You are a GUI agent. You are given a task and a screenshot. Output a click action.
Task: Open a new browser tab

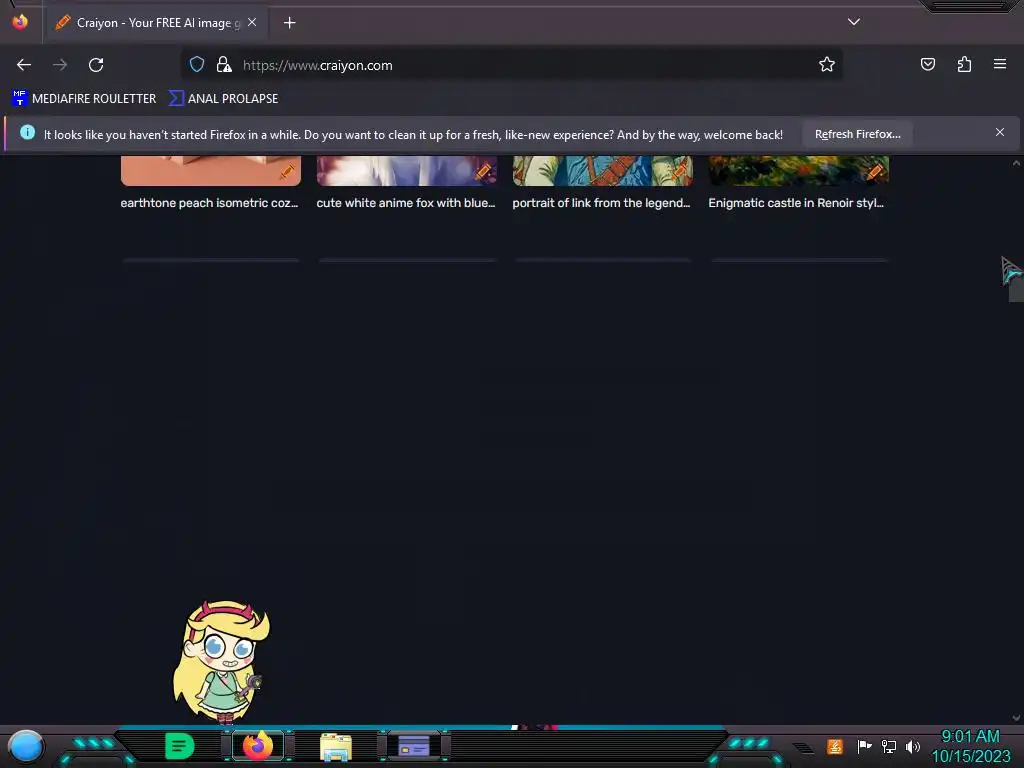pyautogui.click(x=289, y=23)
